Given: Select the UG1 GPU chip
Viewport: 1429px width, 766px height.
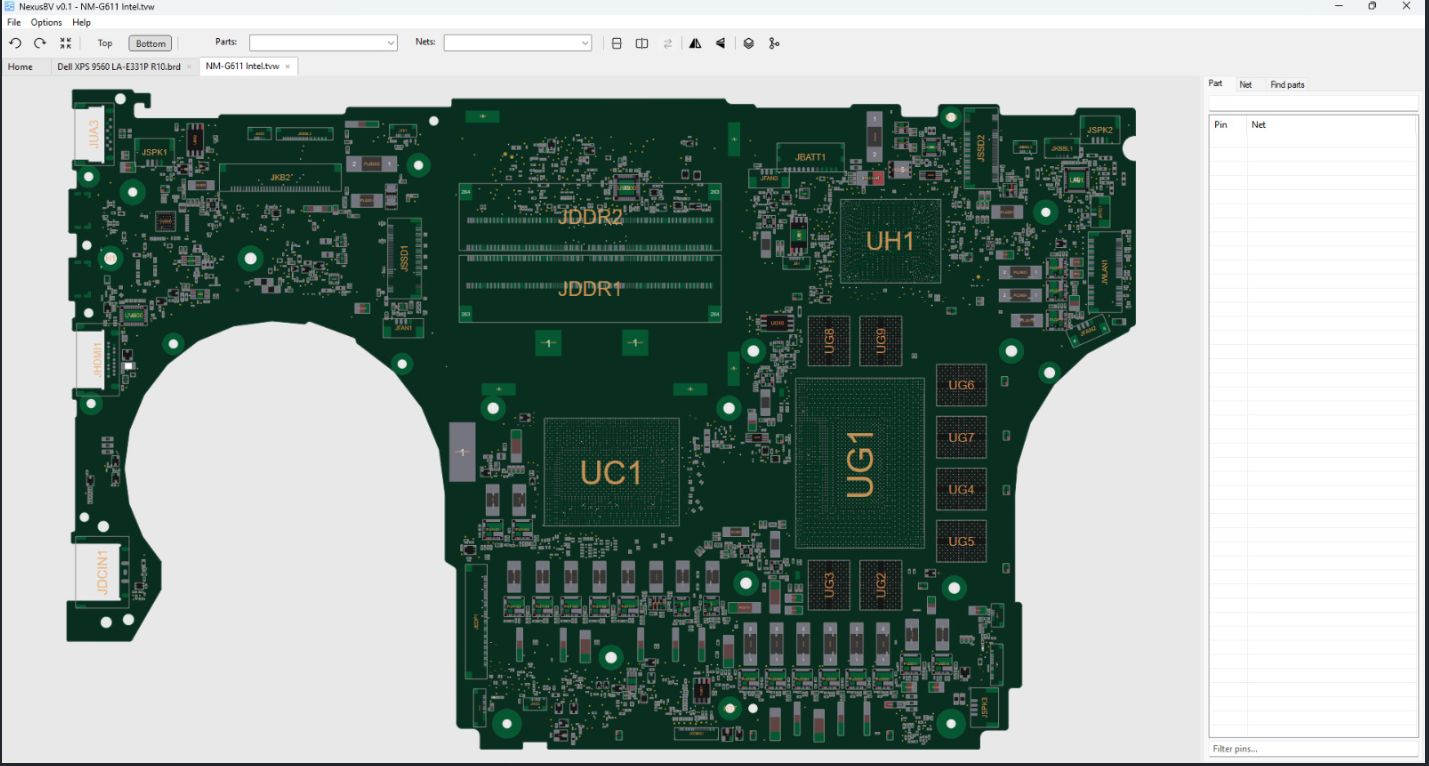Looking at the screenshot, I should [x=859, y=463].
